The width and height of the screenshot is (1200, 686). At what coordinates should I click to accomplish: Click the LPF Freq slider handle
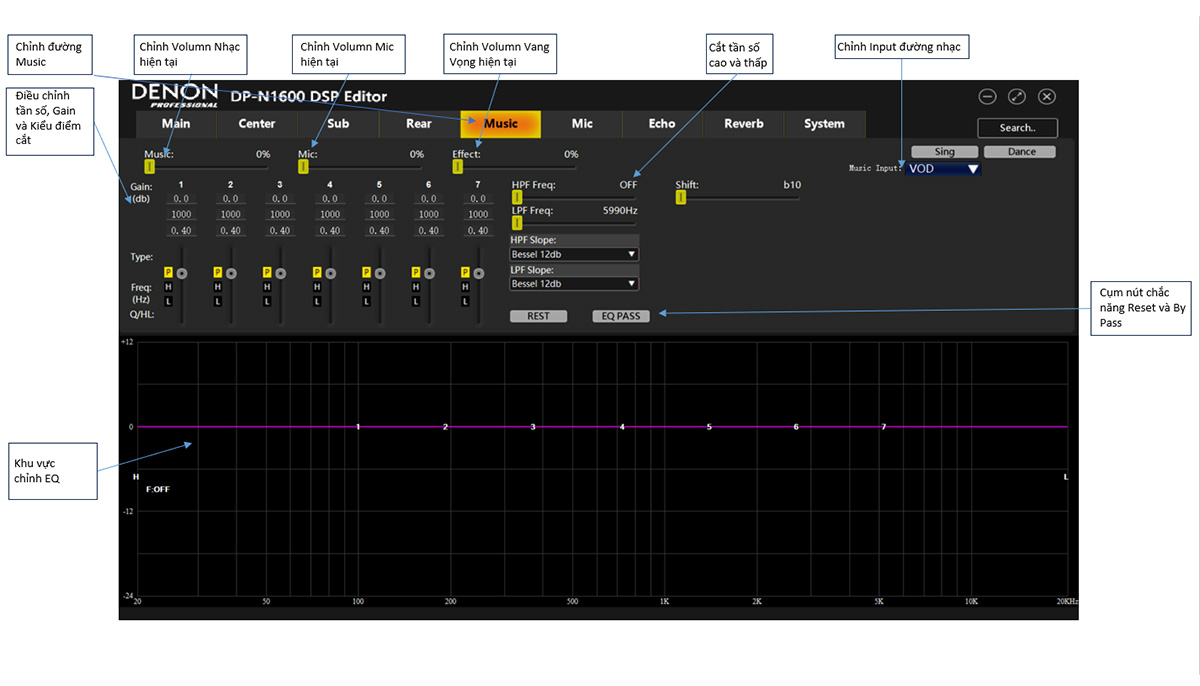(517, 223)
